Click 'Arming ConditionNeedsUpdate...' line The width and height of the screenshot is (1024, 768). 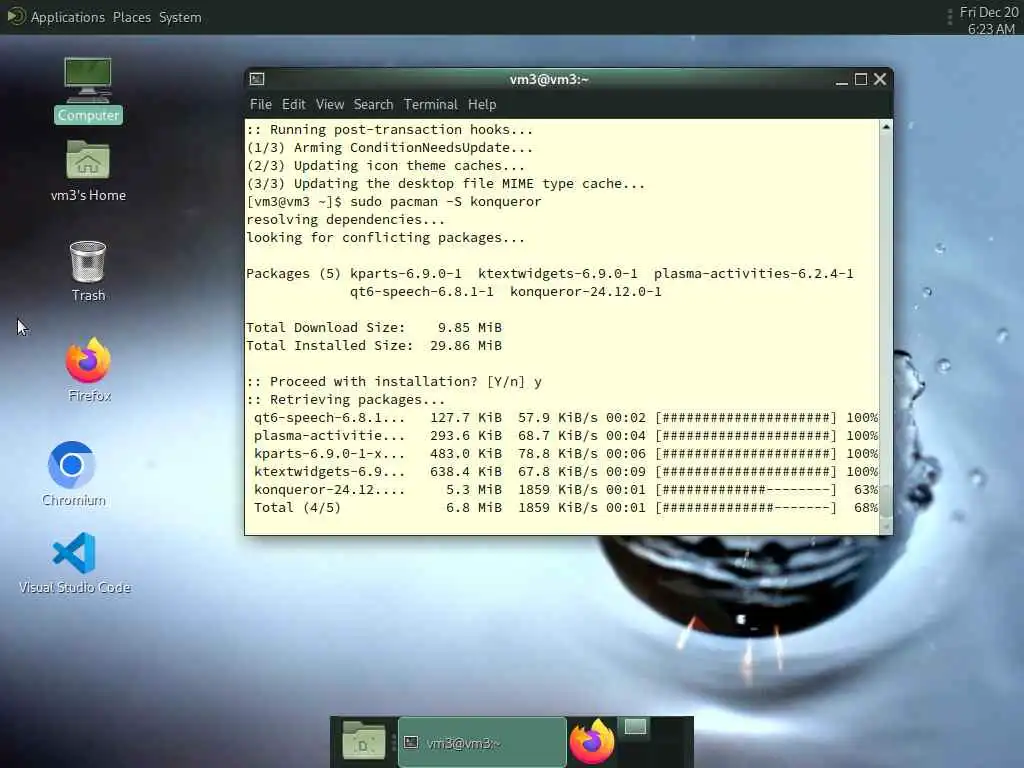[x=390, y=148]
